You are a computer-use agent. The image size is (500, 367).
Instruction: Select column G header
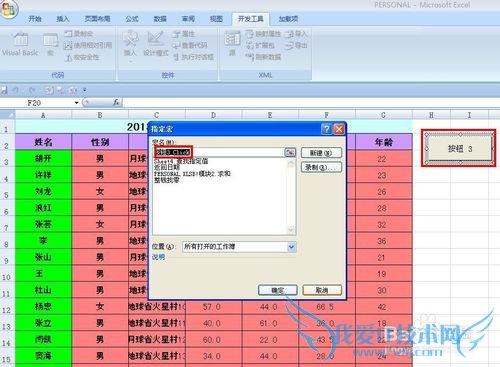[383, 115]
